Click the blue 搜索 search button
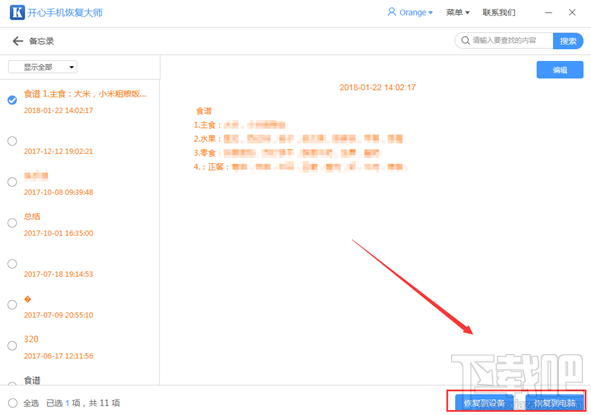The width and height of the screenshot is (591, 415). [x=568, y=41]
